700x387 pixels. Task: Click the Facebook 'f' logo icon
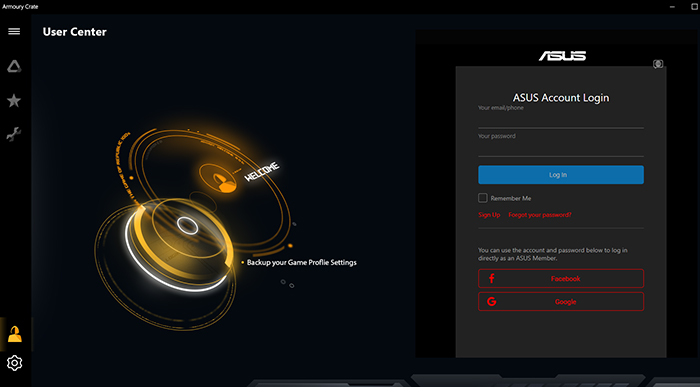[x=492, y=279]
